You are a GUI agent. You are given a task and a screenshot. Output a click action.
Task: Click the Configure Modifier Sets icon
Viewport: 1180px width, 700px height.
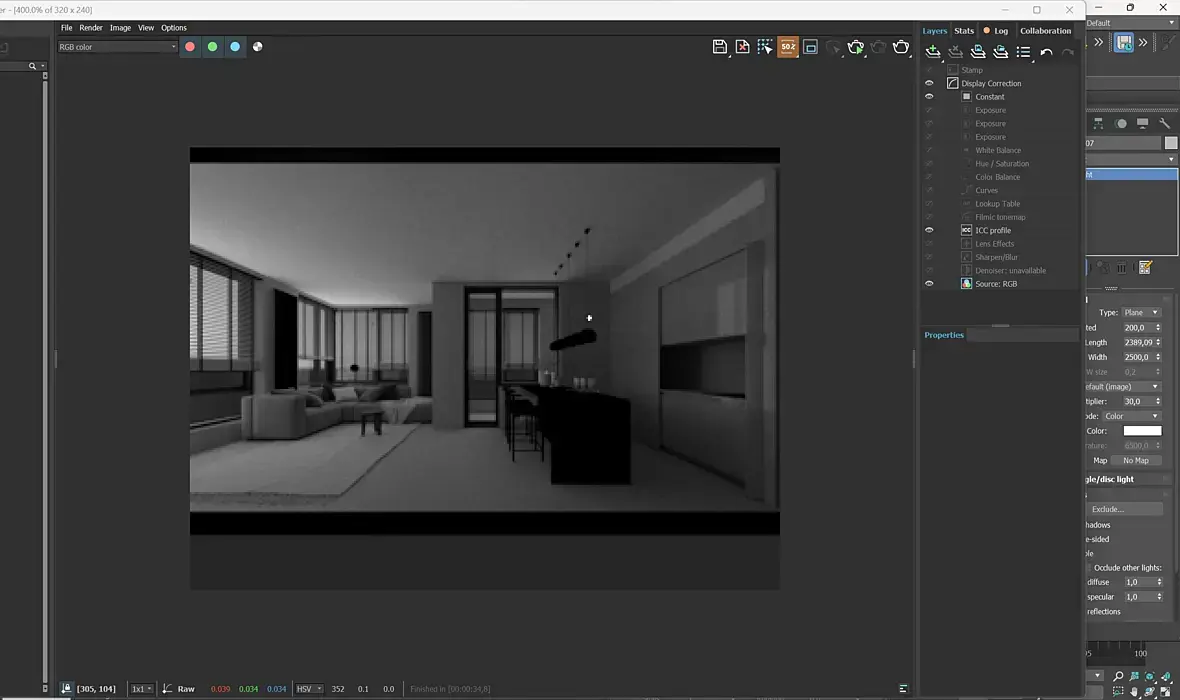click(x=1145, y=268)
